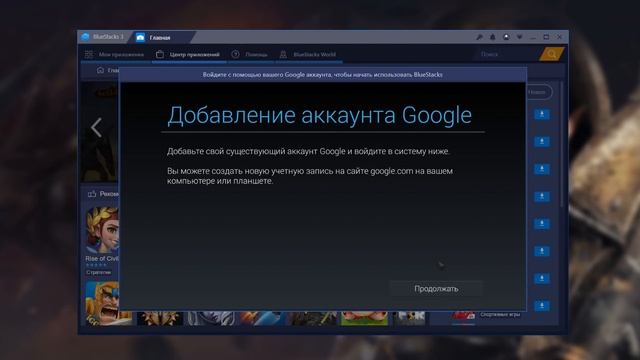The width and height of the screenshot is (640, 360).
Task: Click download button beside Спортивные игры
Action: tap(542, 306)
